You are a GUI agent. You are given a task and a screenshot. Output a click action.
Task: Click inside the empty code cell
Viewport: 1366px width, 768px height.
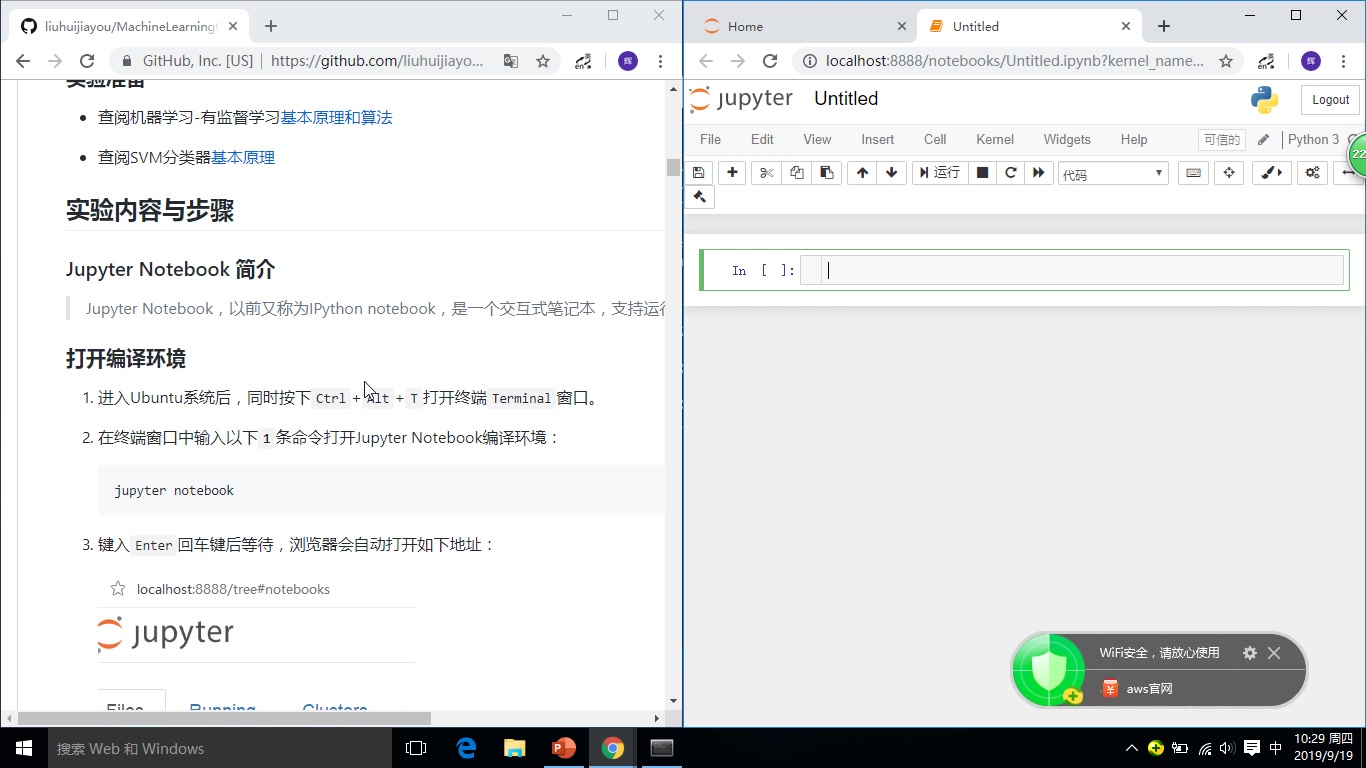tap(1070, 270)
